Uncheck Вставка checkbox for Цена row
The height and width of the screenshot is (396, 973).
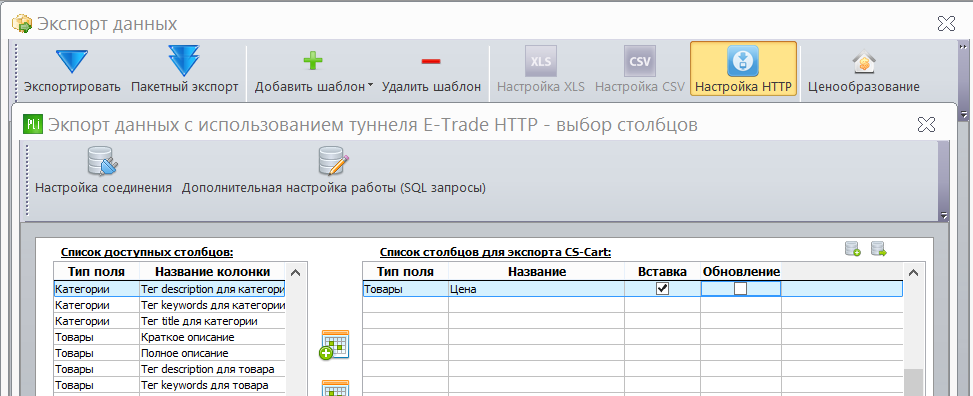click(663, 288)
